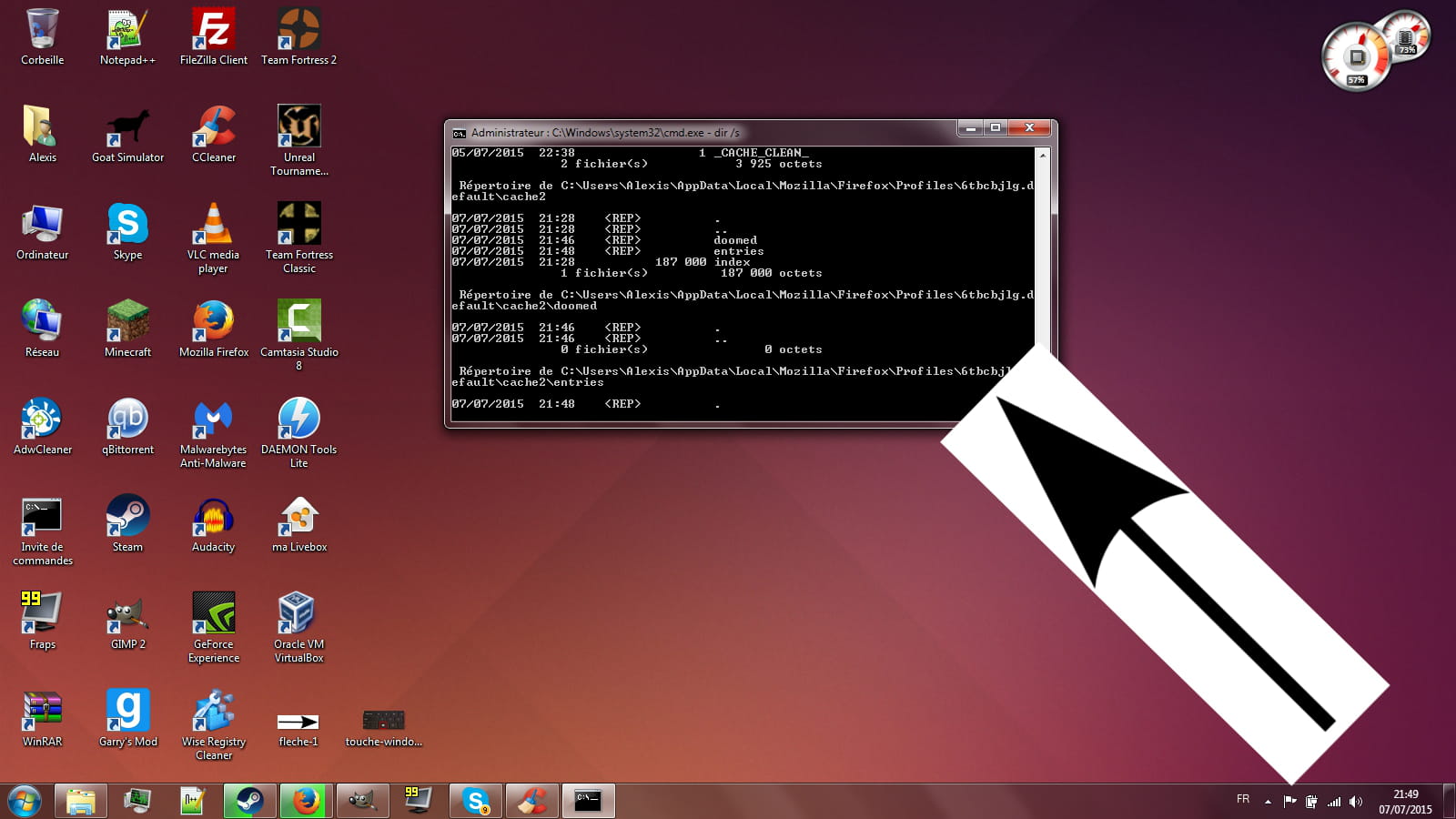Click the Audacity desktop shortcut
The height and width of the screenshot is (819, 1456).
213,518
